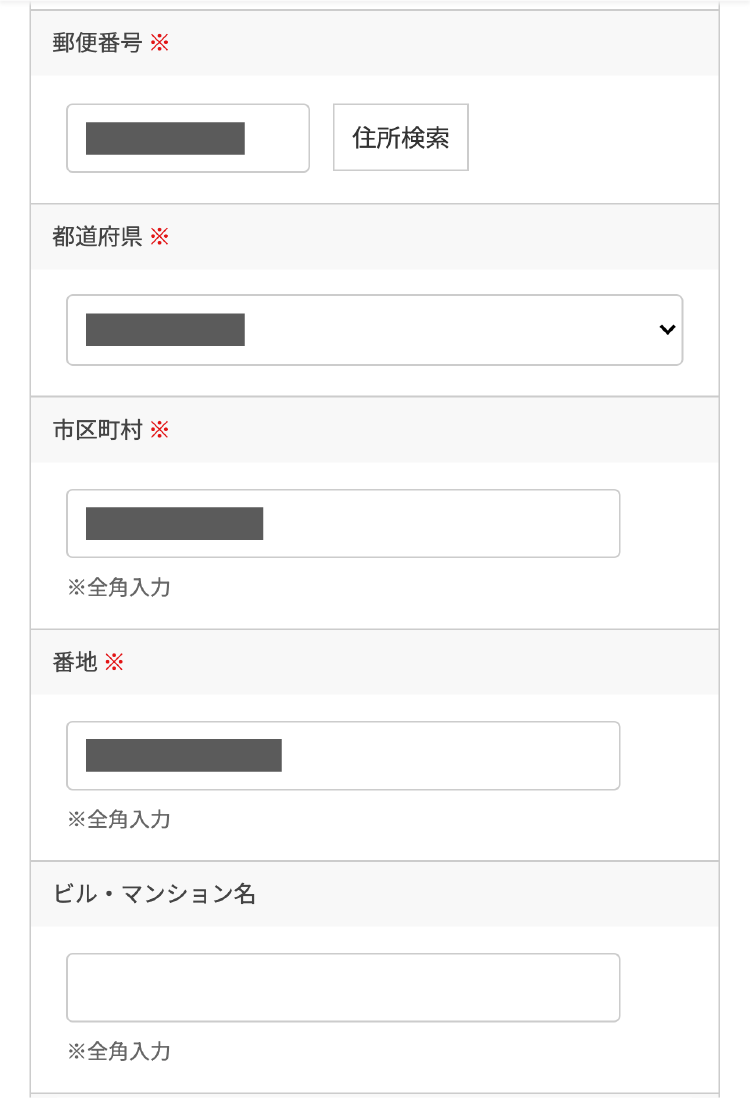Click the ビル・マンション名 label
This screenshot has height=1098, width=750.
click(153, 895)
